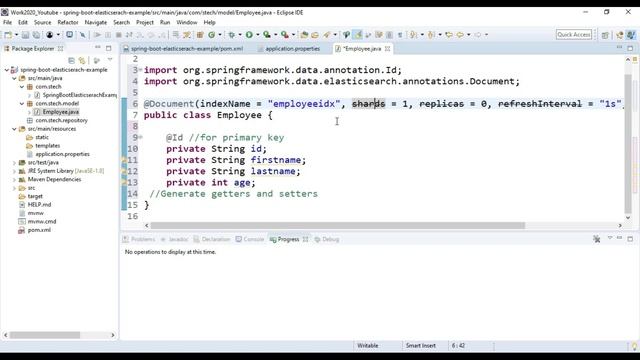Select HELP.md in the project tree

tap(39, 205)
